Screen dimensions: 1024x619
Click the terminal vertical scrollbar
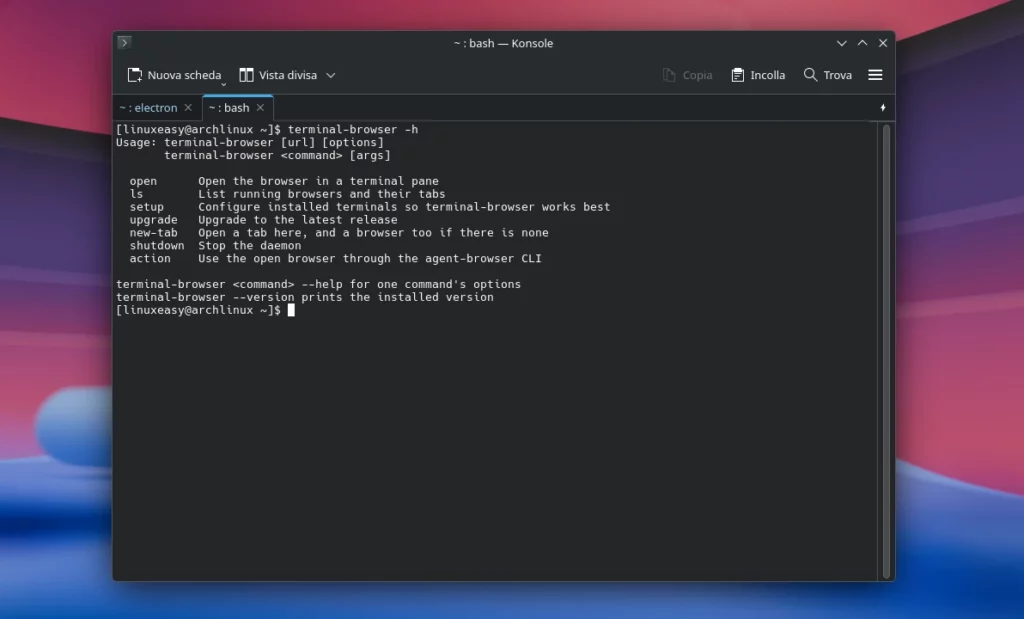point(886,351)
